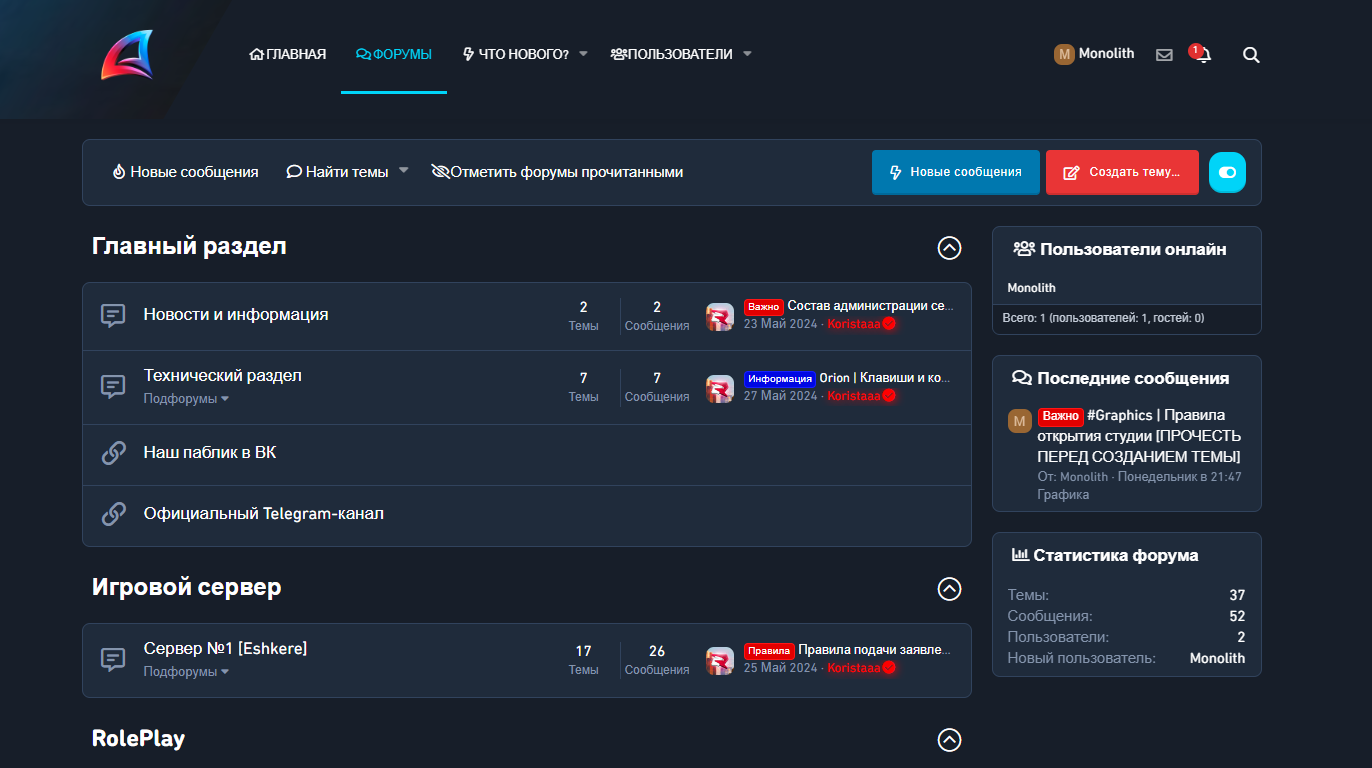The image size is (1372, 768).
Task: Click Koristaaa username in the 27 Май row
Action: click(854, 396)
